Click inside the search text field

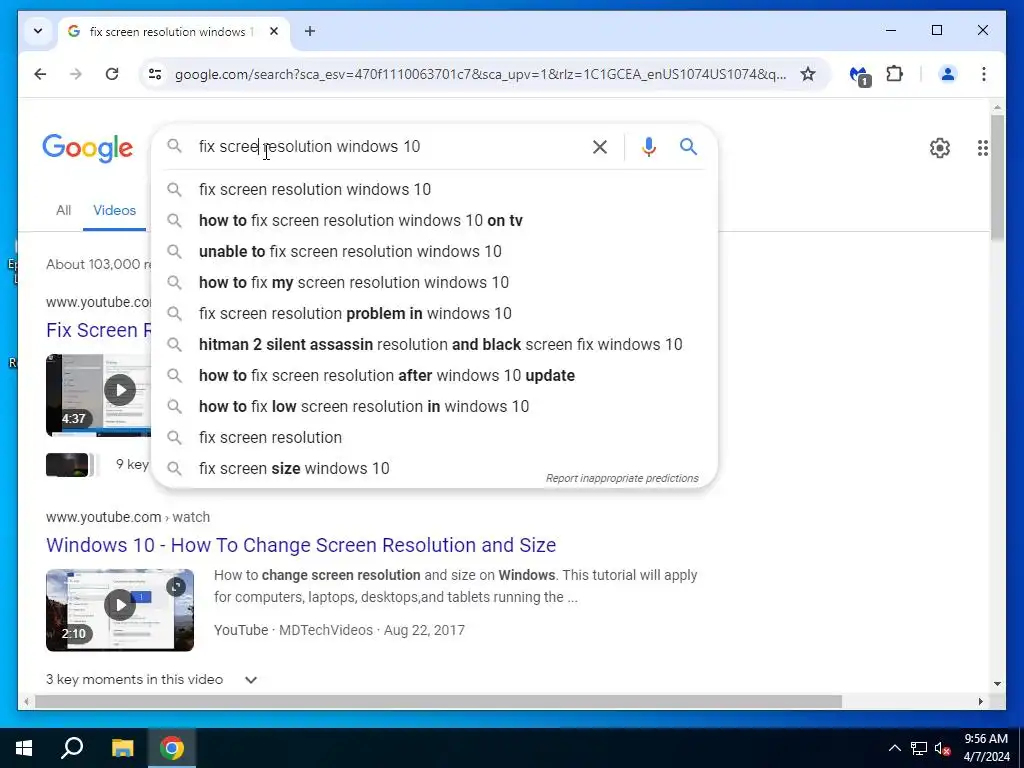point(389,146)
